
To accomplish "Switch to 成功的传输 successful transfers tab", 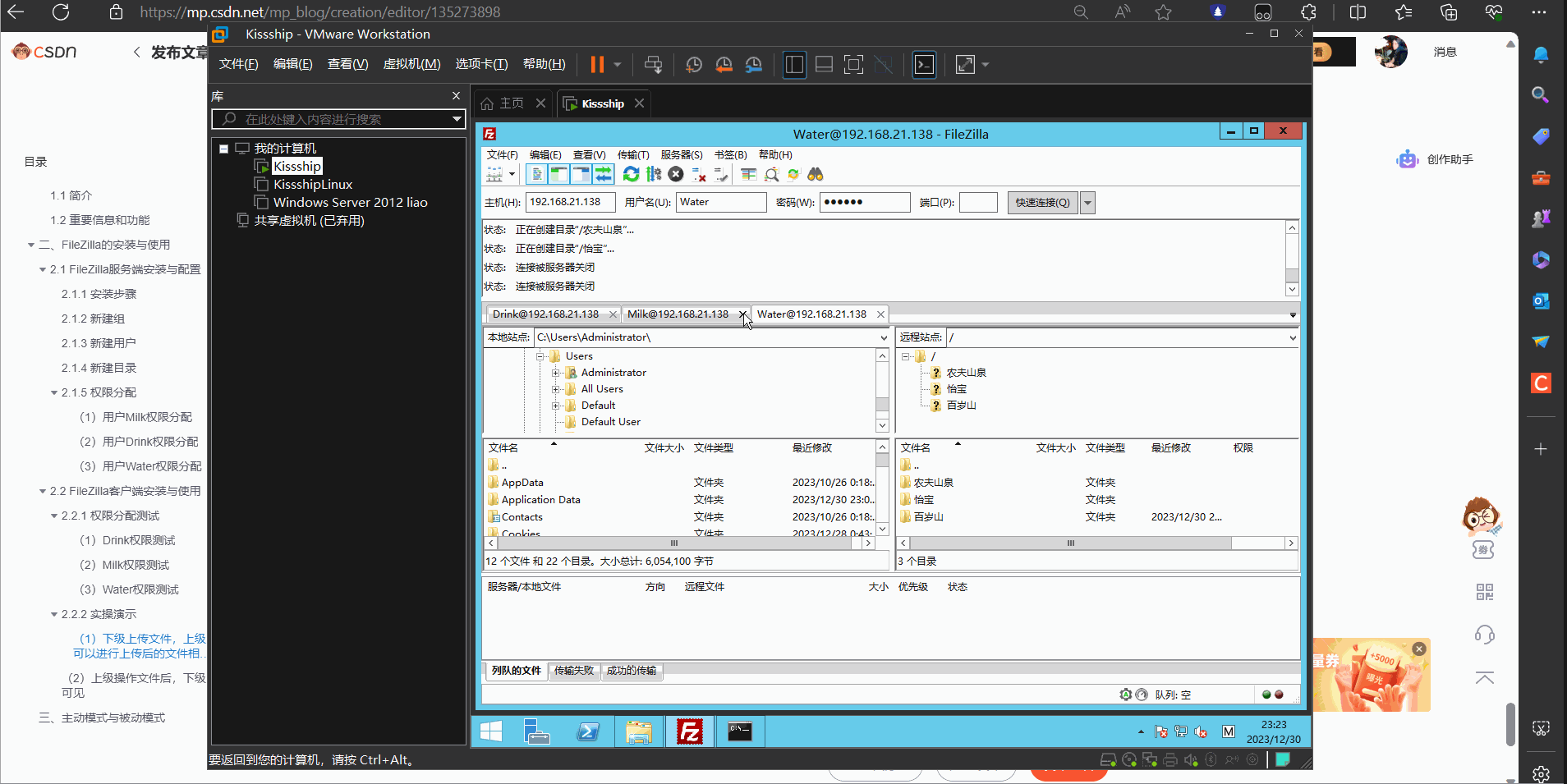I will point(631,671).
